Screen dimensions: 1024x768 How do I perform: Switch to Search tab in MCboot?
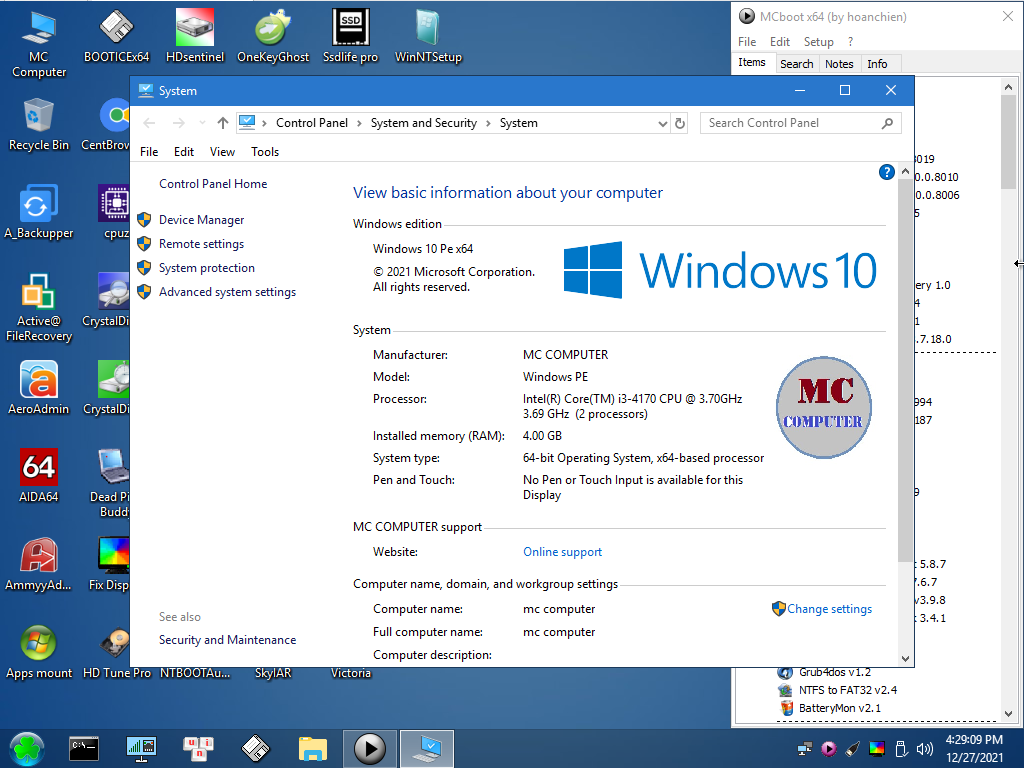click(x=796, y=64)
